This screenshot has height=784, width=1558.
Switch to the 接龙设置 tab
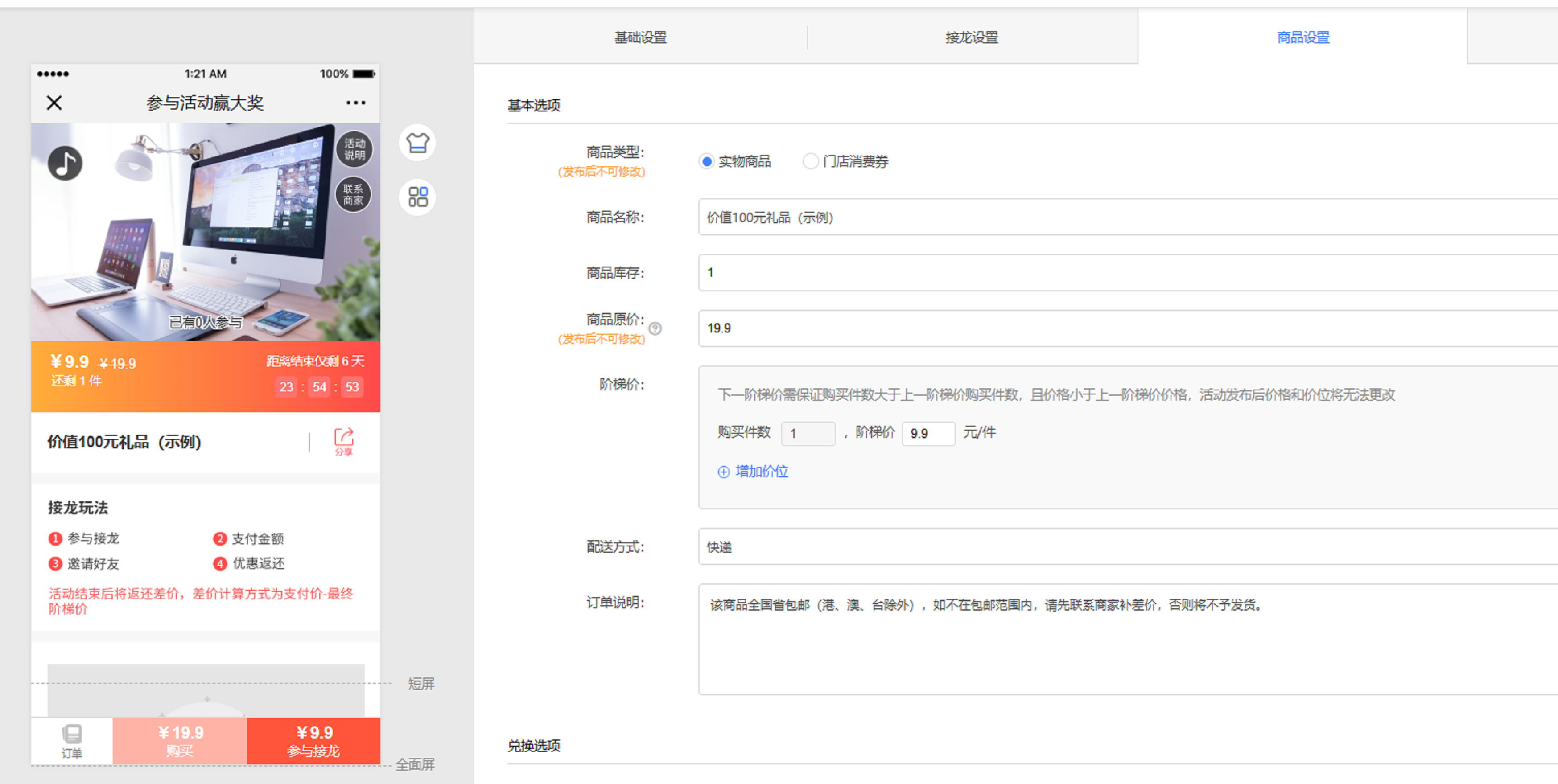[x=971, y=37]
